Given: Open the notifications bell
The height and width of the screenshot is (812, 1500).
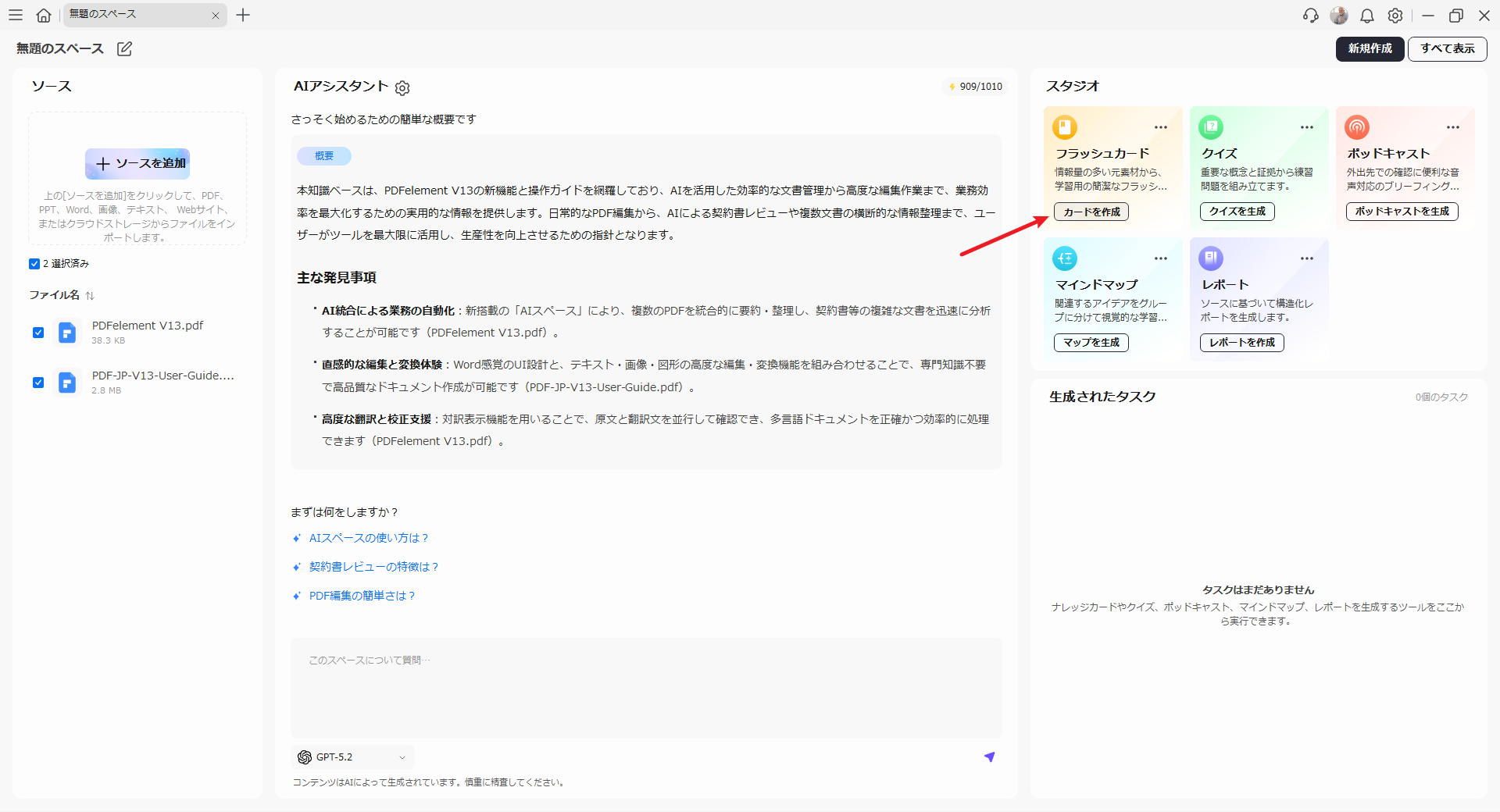Looking at the screenshot, I should click(1367, 15).
